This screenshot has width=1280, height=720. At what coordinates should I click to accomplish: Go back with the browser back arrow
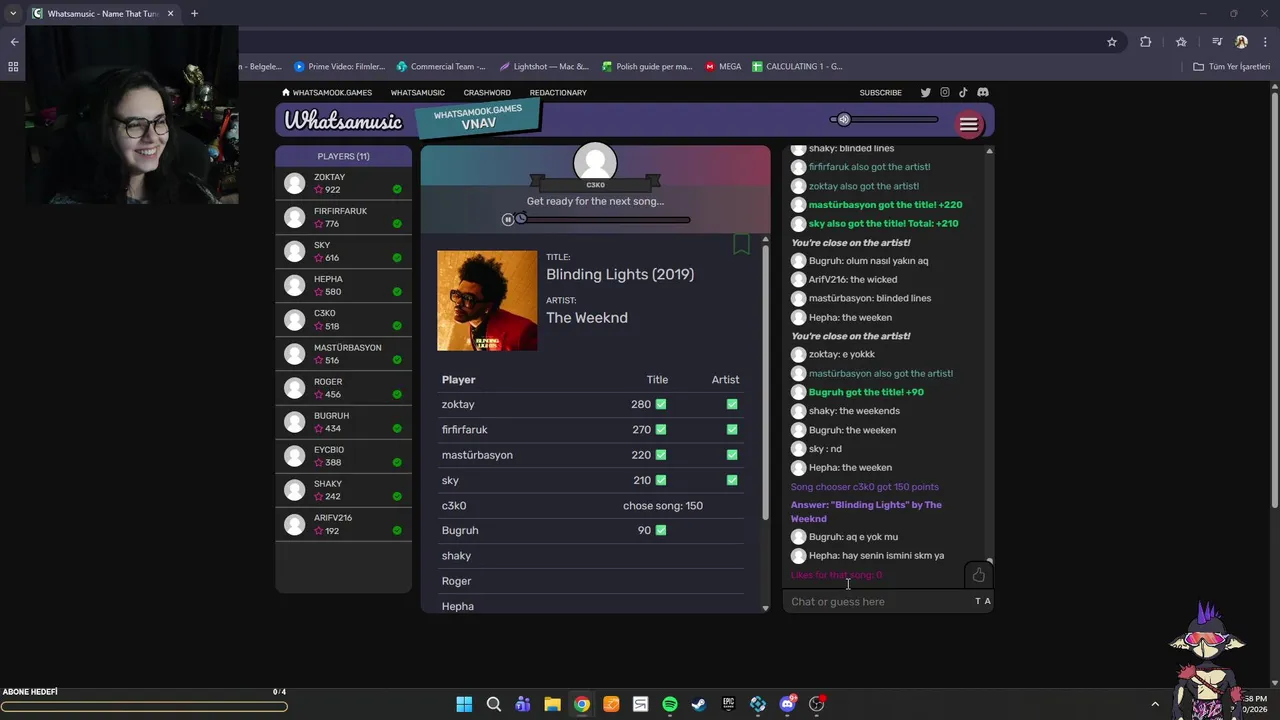pos(14,42)
